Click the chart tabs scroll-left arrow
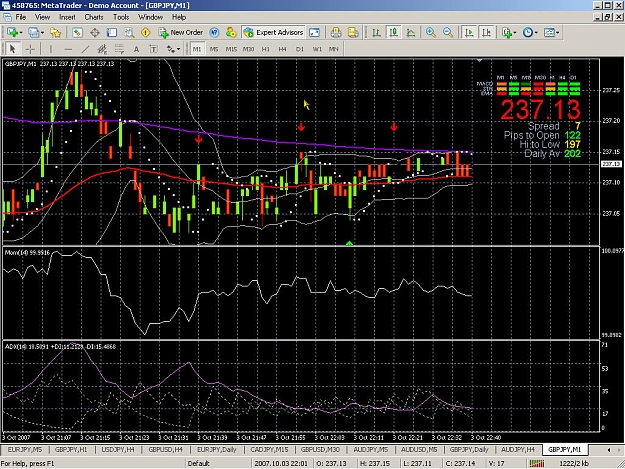 pos(608,450)
